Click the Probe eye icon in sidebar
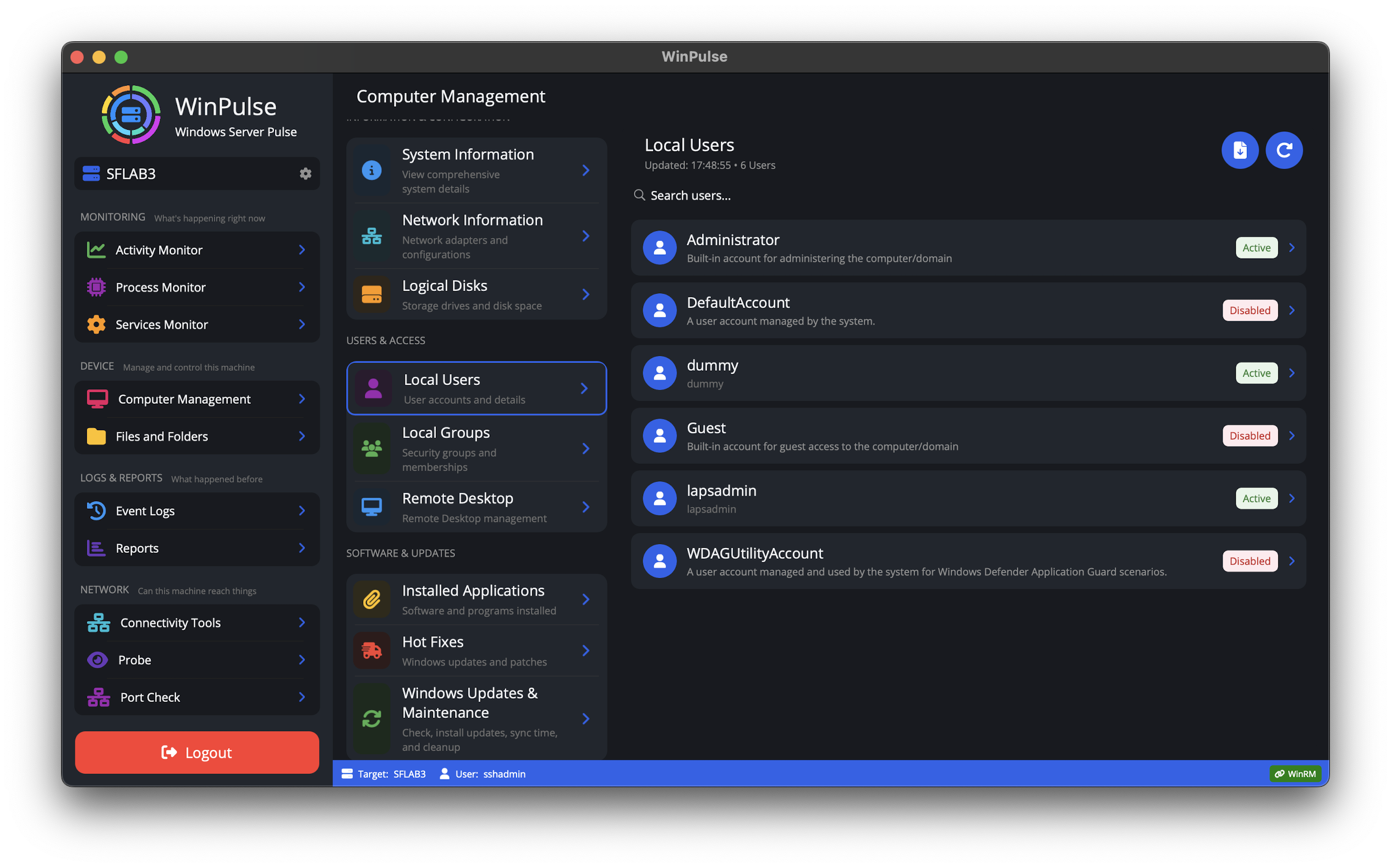Viewport: 1391px width, 868px height. pos(96,660)
